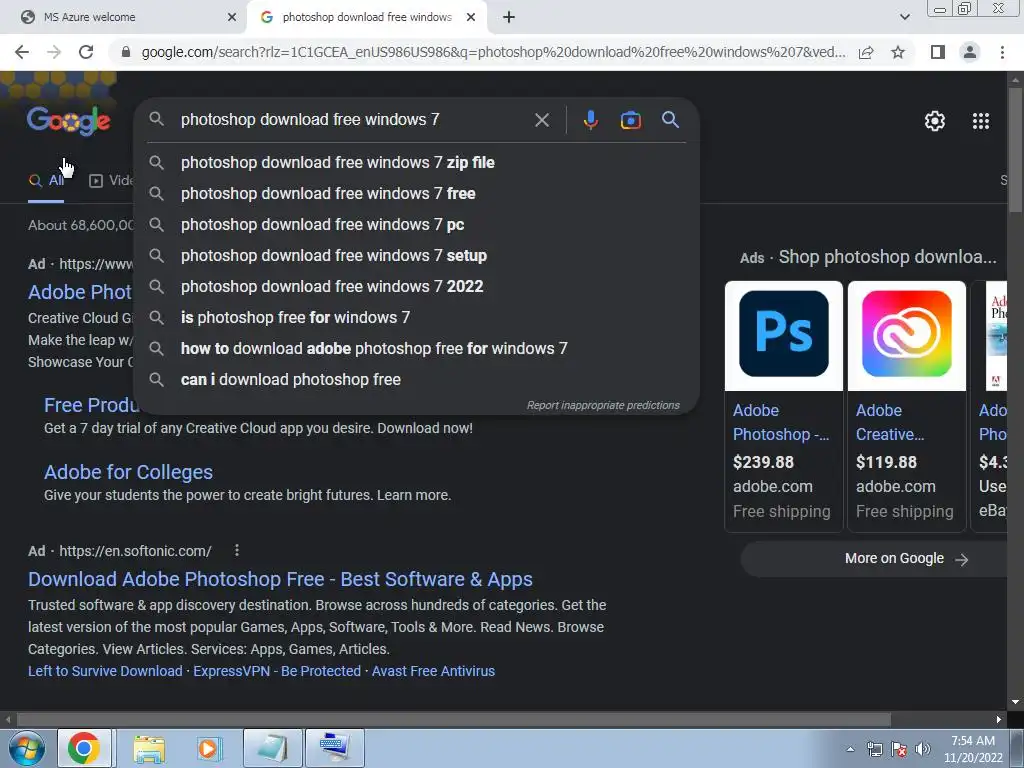Select suggestion 'windows 7 free'
Viewport: 1024px width, 768px height.
(x=417, y=193)
